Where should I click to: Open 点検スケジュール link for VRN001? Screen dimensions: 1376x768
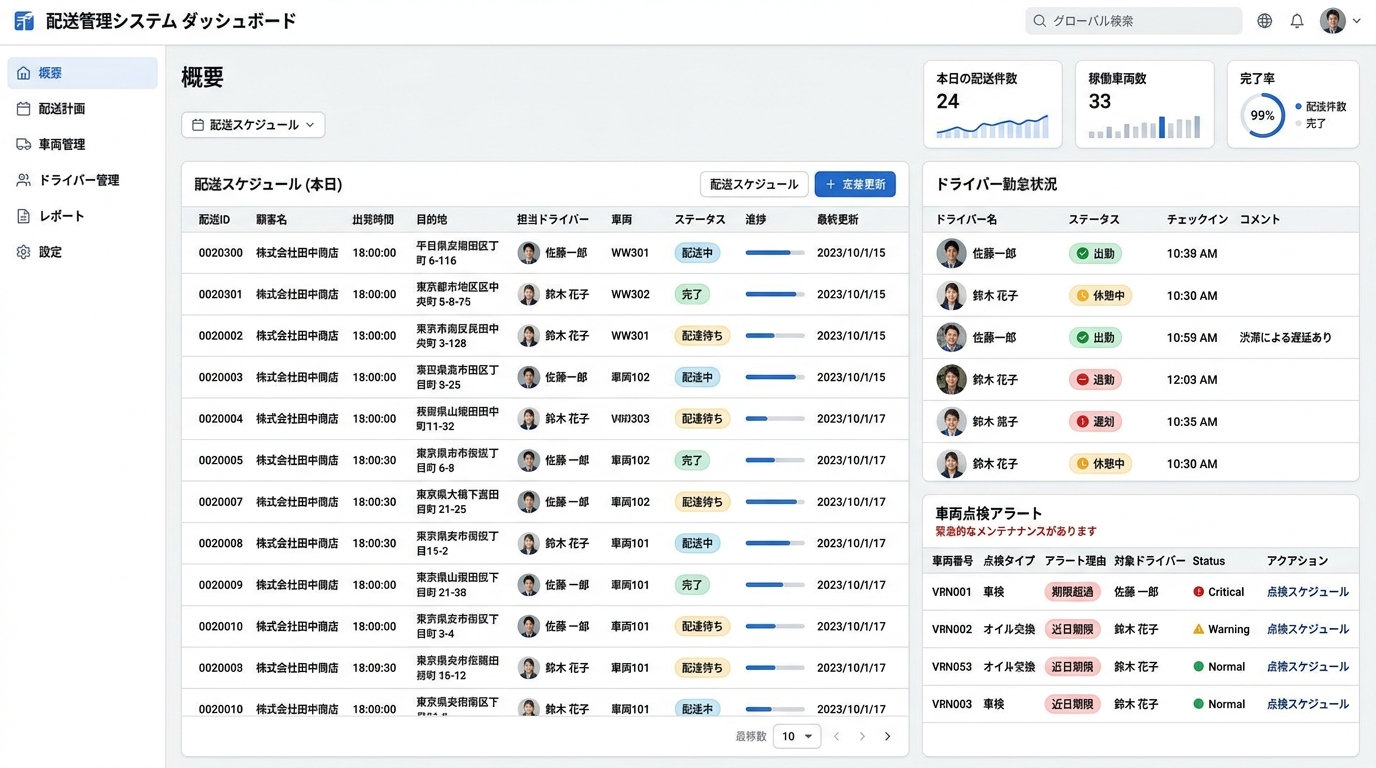1308,592
